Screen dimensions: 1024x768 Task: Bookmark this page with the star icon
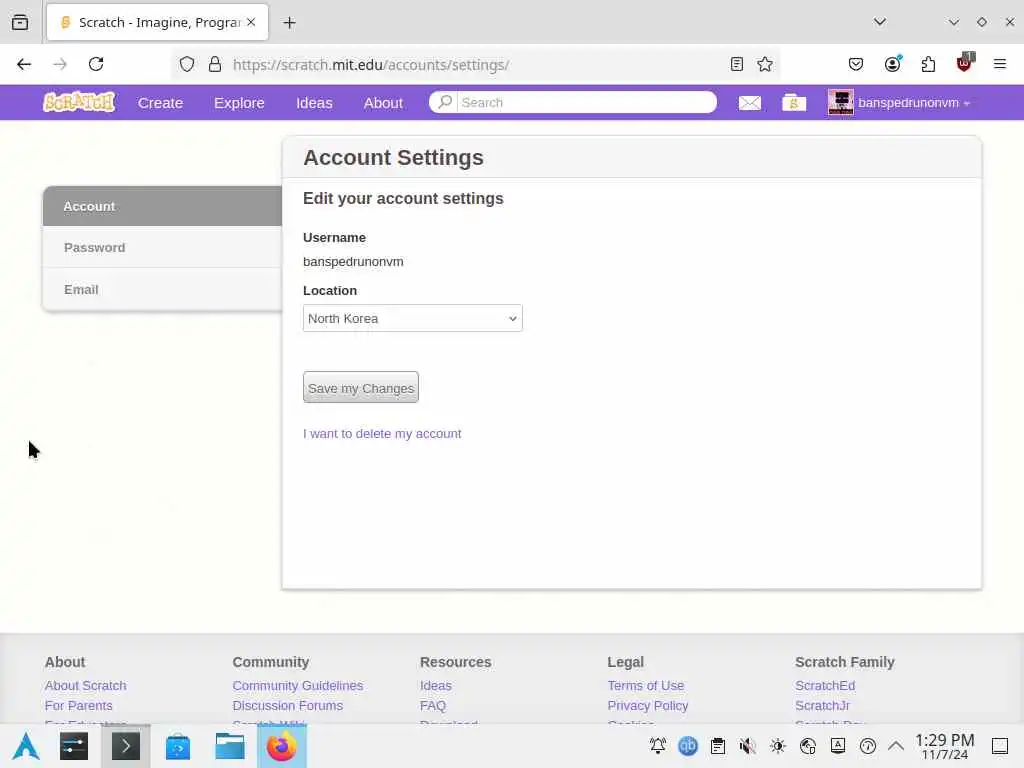coord(765,64)
